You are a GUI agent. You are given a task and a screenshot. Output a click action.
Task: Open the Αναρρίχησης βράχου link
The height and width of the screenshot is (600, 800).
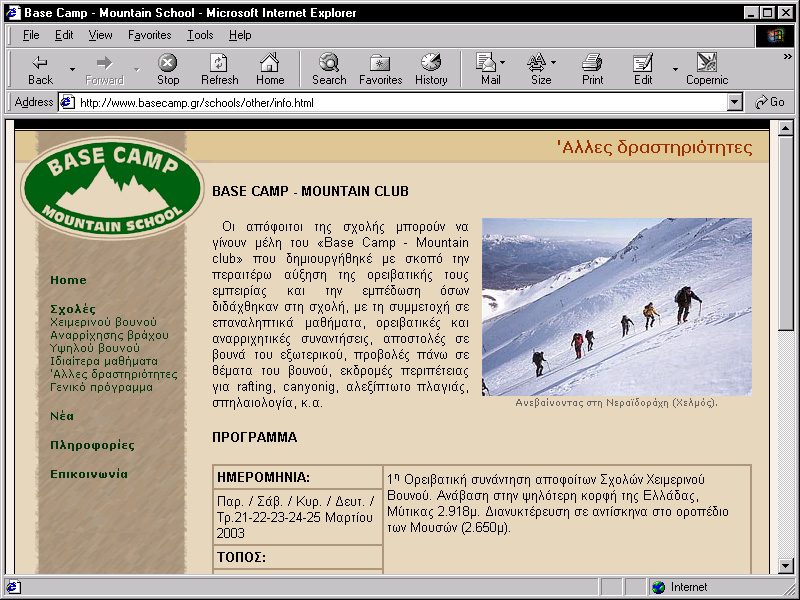point(109,335)
